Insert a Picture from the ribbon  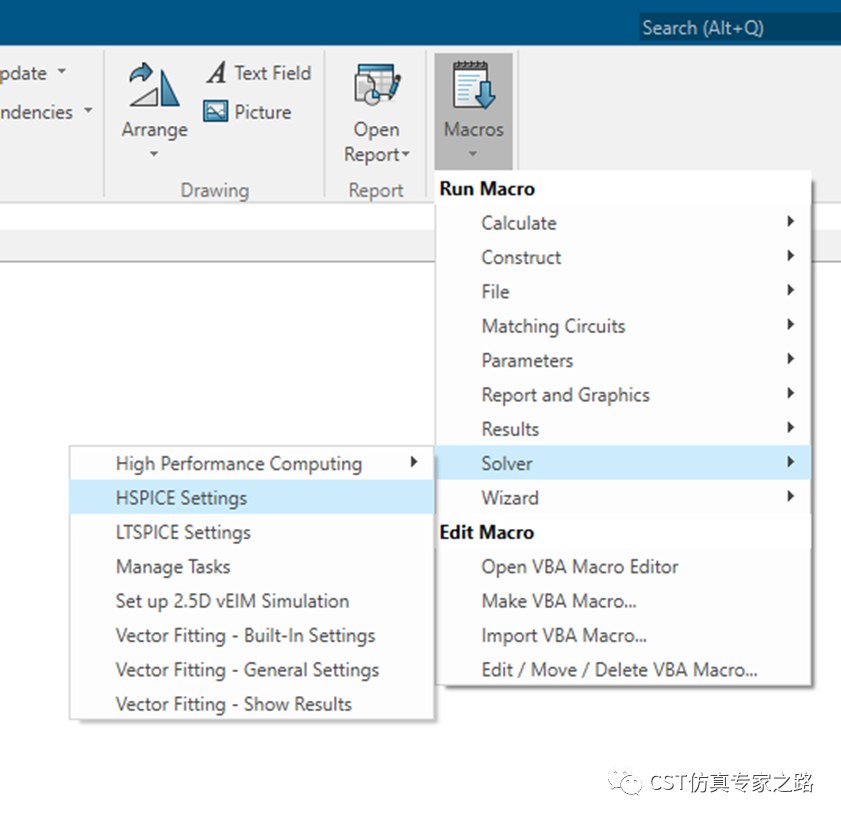[247, 112]
